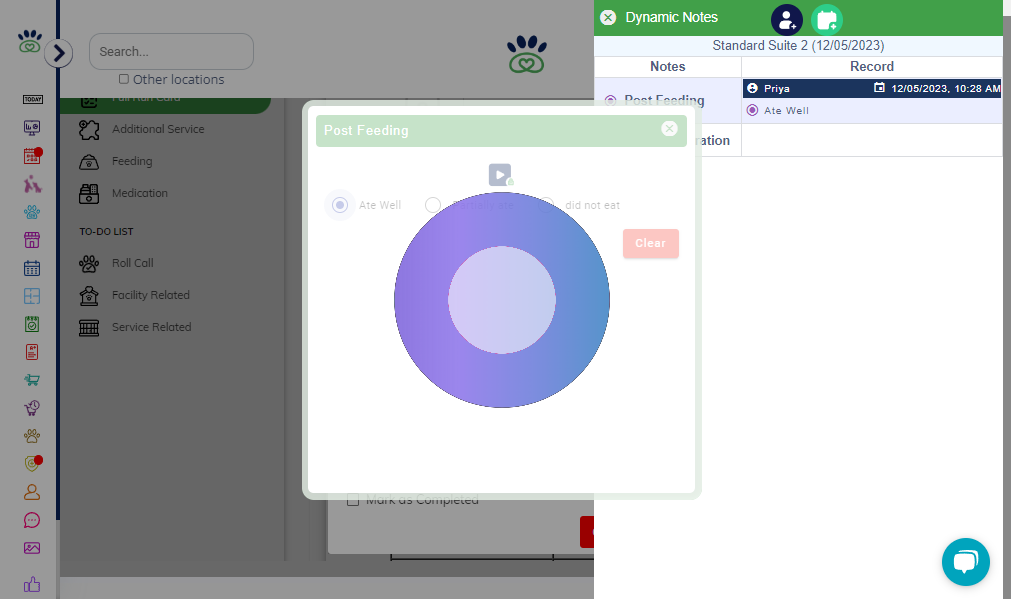Click the Record column header
The width and height of the screenshot is (1011, 599).
click(872, 66)
